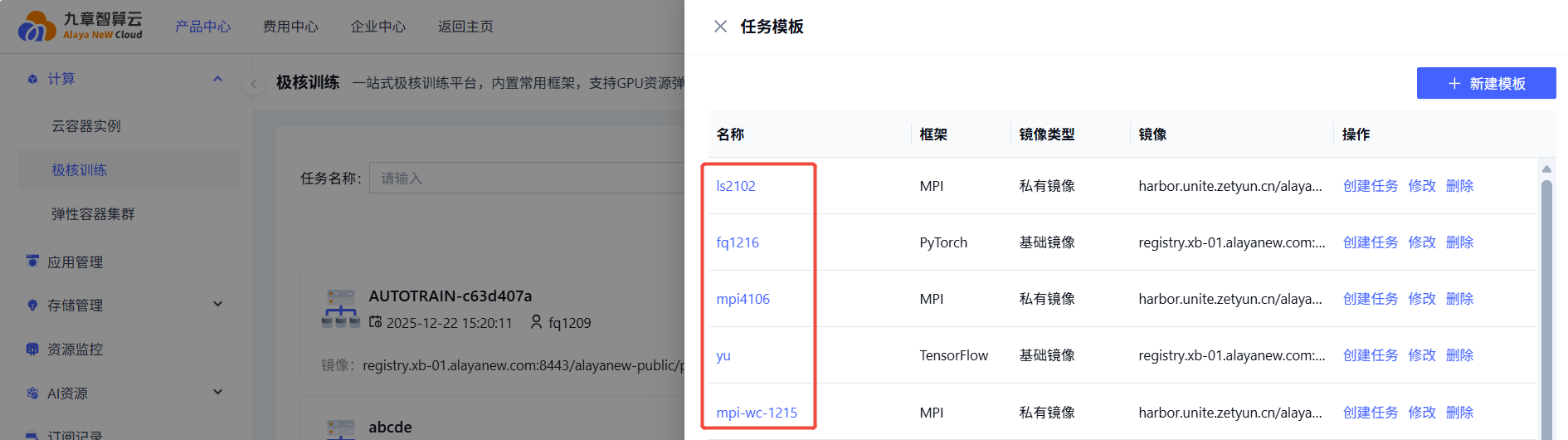Viewport: 1568px width, 440px height.
Task: Click the 计算 section icon in sidebar
Action: pos(32,79)
